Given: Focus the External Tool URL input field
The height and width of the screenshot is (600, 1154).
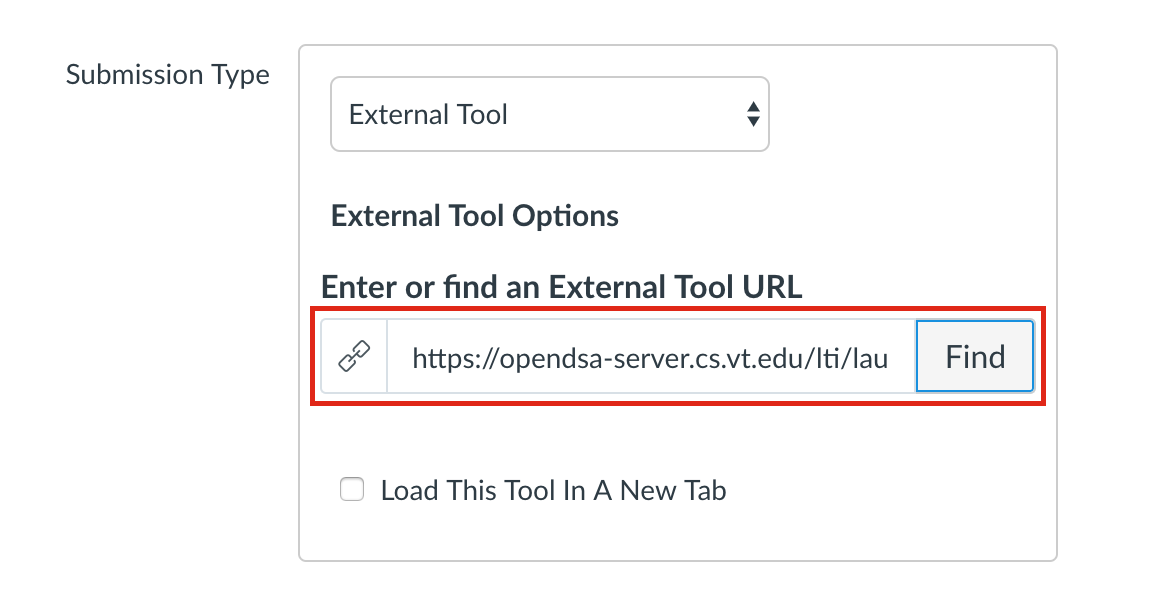Looking at the screenshot, I should click(651, 356).
